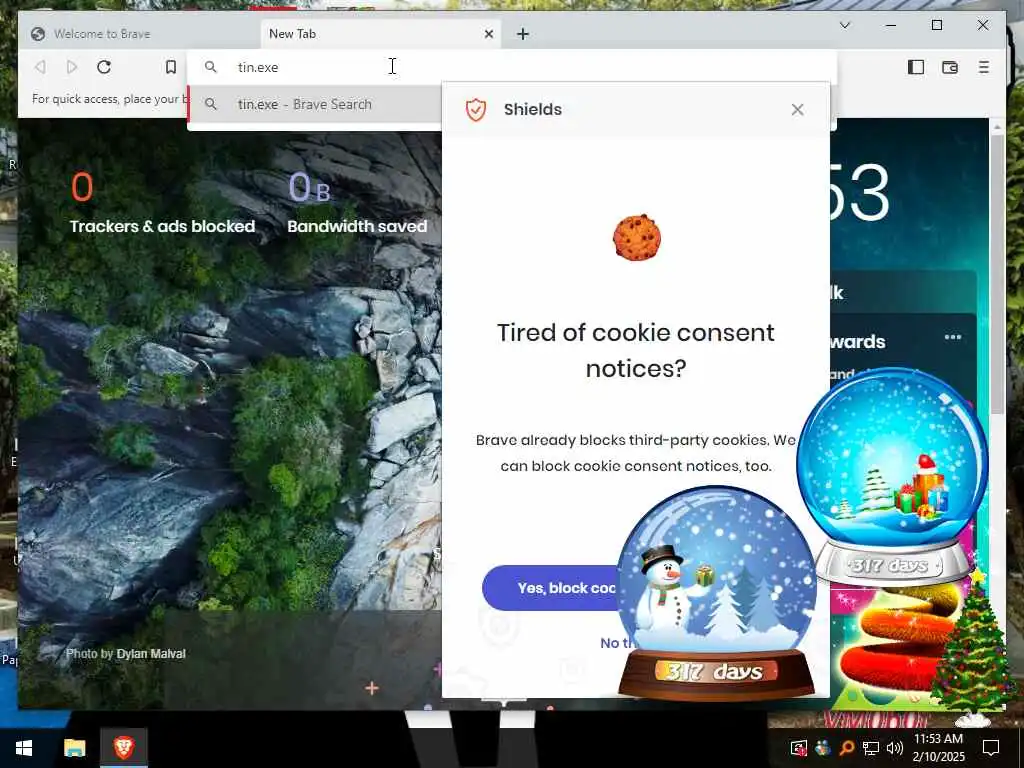Open the Brave Wallet icon
Image resolution: width=1024 pixels, height=768 pixels.
[x=950, y=67]
